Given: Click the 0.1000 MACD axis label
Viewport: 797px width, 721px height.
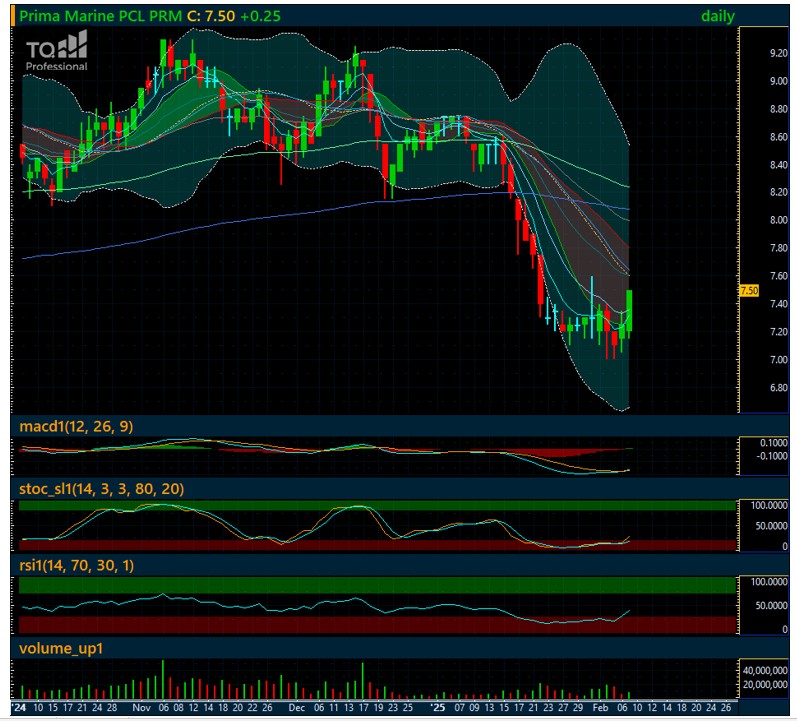Looking at the screenshot, I should (774, 443).
